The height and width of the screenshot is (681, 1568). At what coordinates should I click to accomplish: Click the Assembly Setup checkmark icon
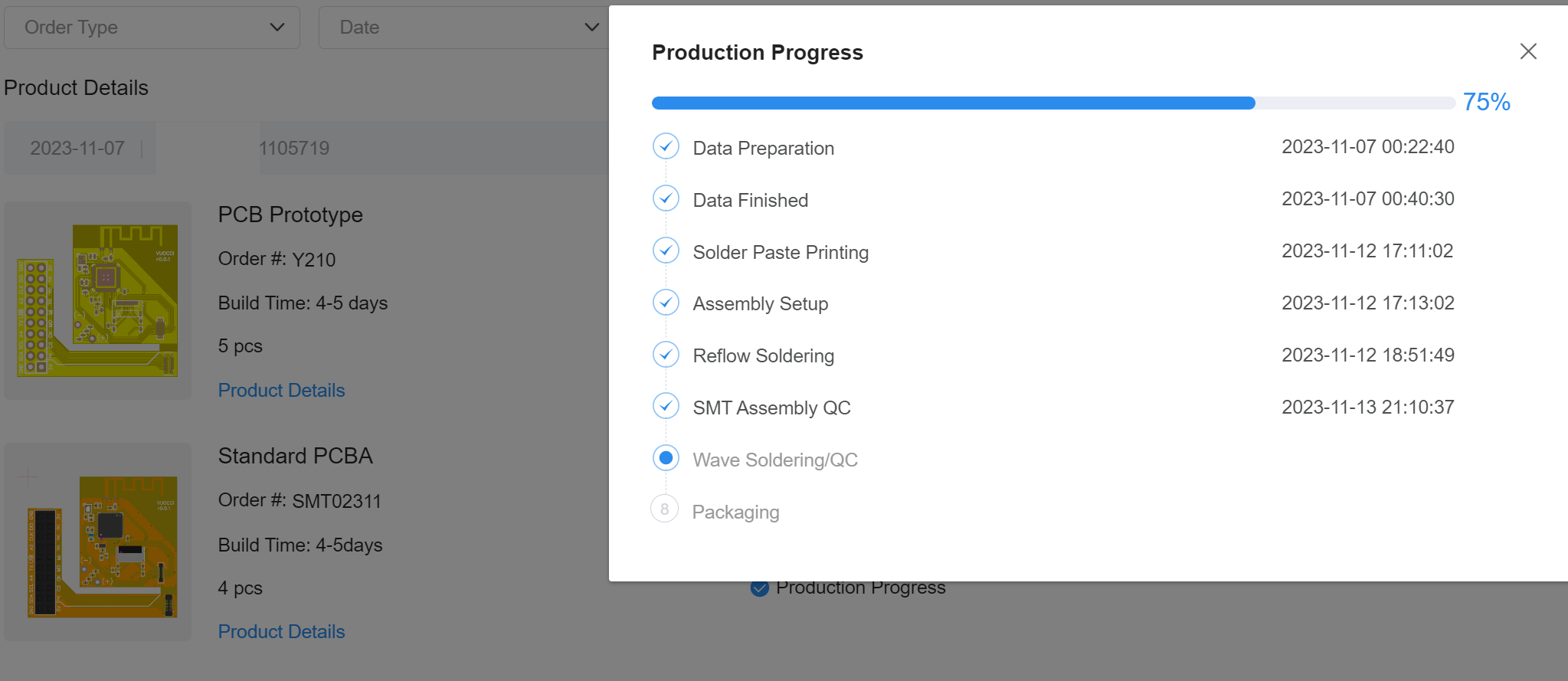pyautogui.click(x=666, y=303)
